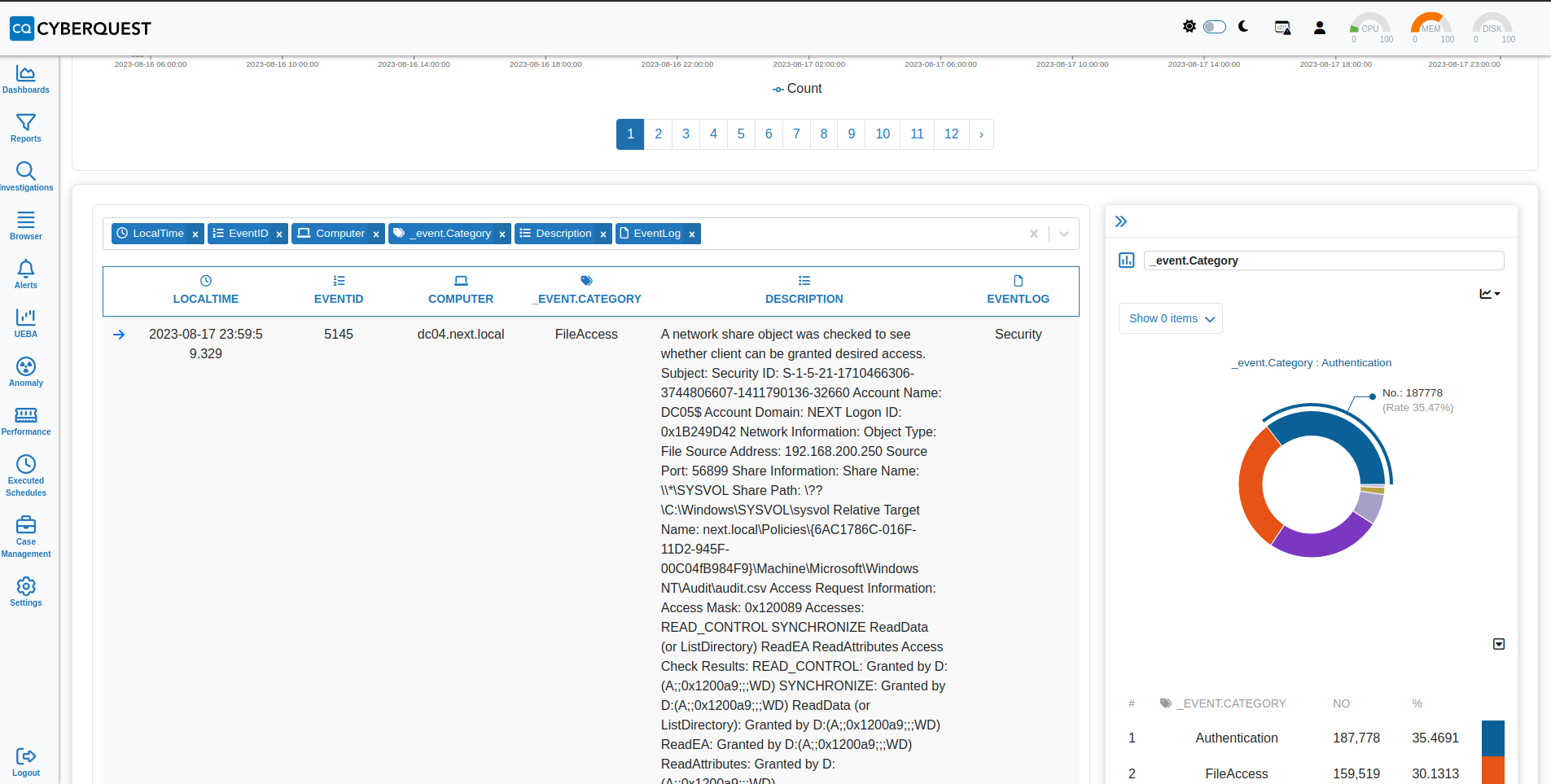Toggle the Count legend item
This screenshot has width=1551, height=784.
click(797, 89)
